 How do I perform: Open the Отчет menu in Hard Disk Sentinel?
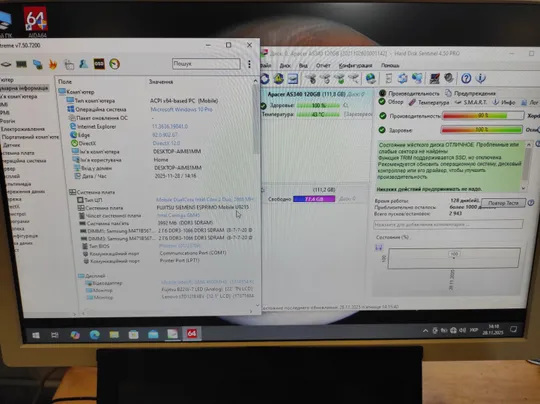coord(323,65)
